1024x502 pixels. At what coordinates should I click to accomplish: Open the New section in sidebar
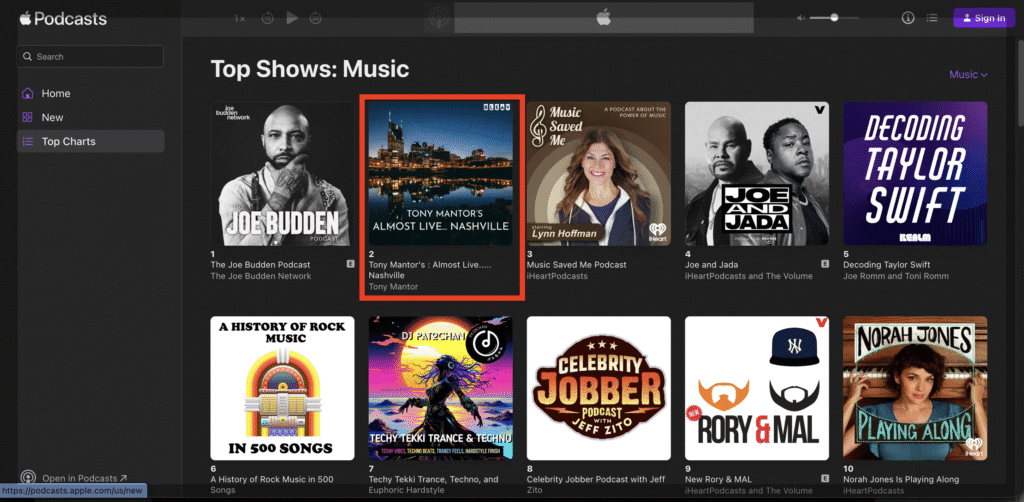point(52,117)
